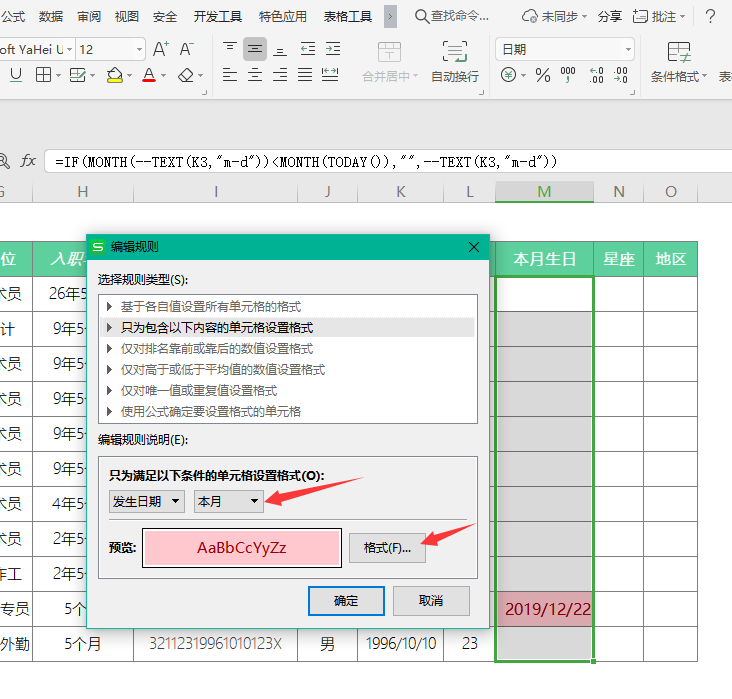Select the cell showing 1996/10/10
The height and width of the screenshot is (699, 732).
coord(401,644)
